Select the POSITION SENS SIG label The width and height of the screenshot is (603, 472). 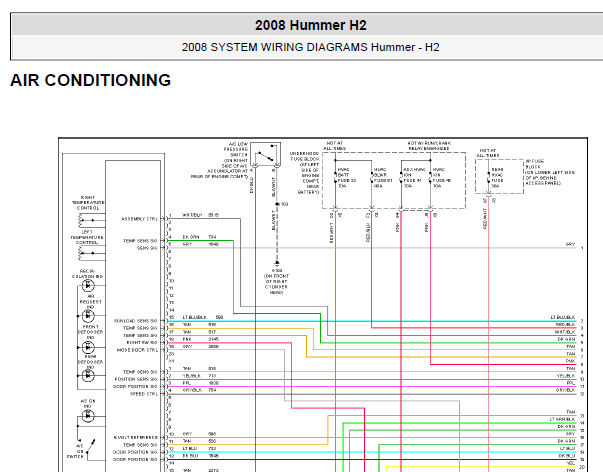tap(136, 379)
